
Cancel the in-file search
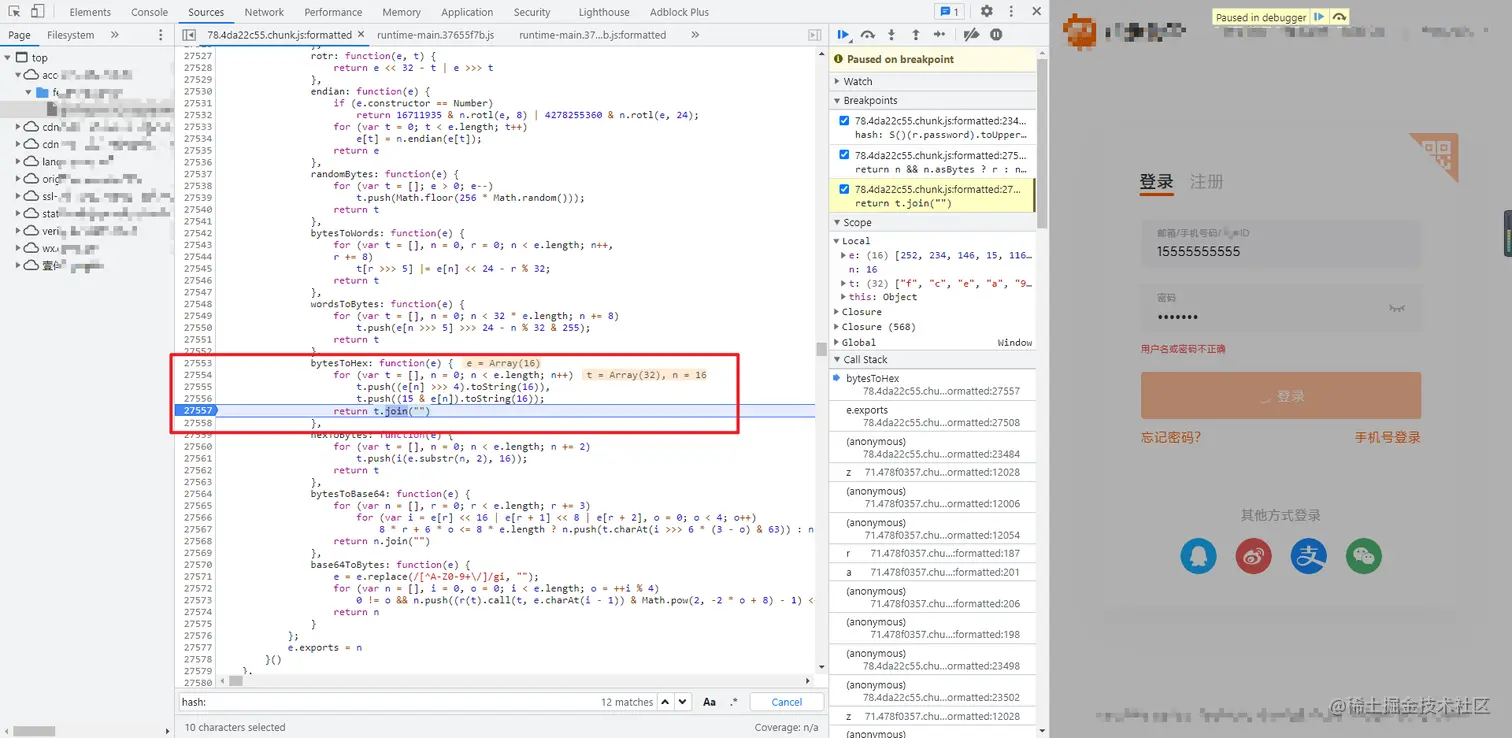pyautogui.click(x=786, y=702)
